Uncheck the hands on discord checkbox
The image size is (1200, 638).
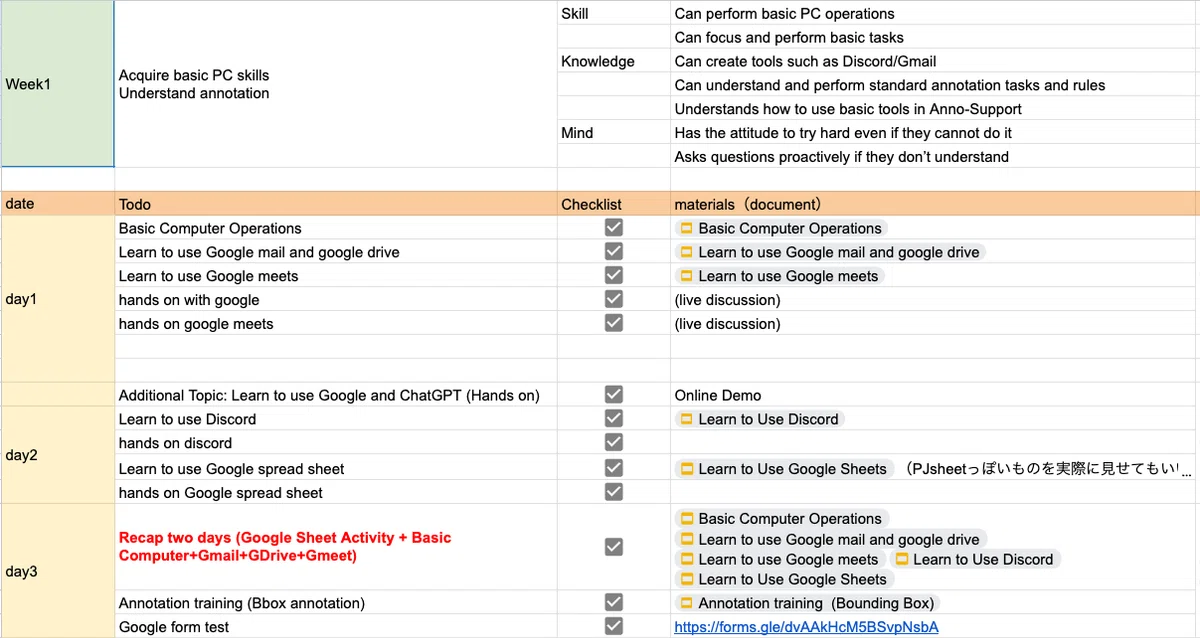(x=614, y=443)
